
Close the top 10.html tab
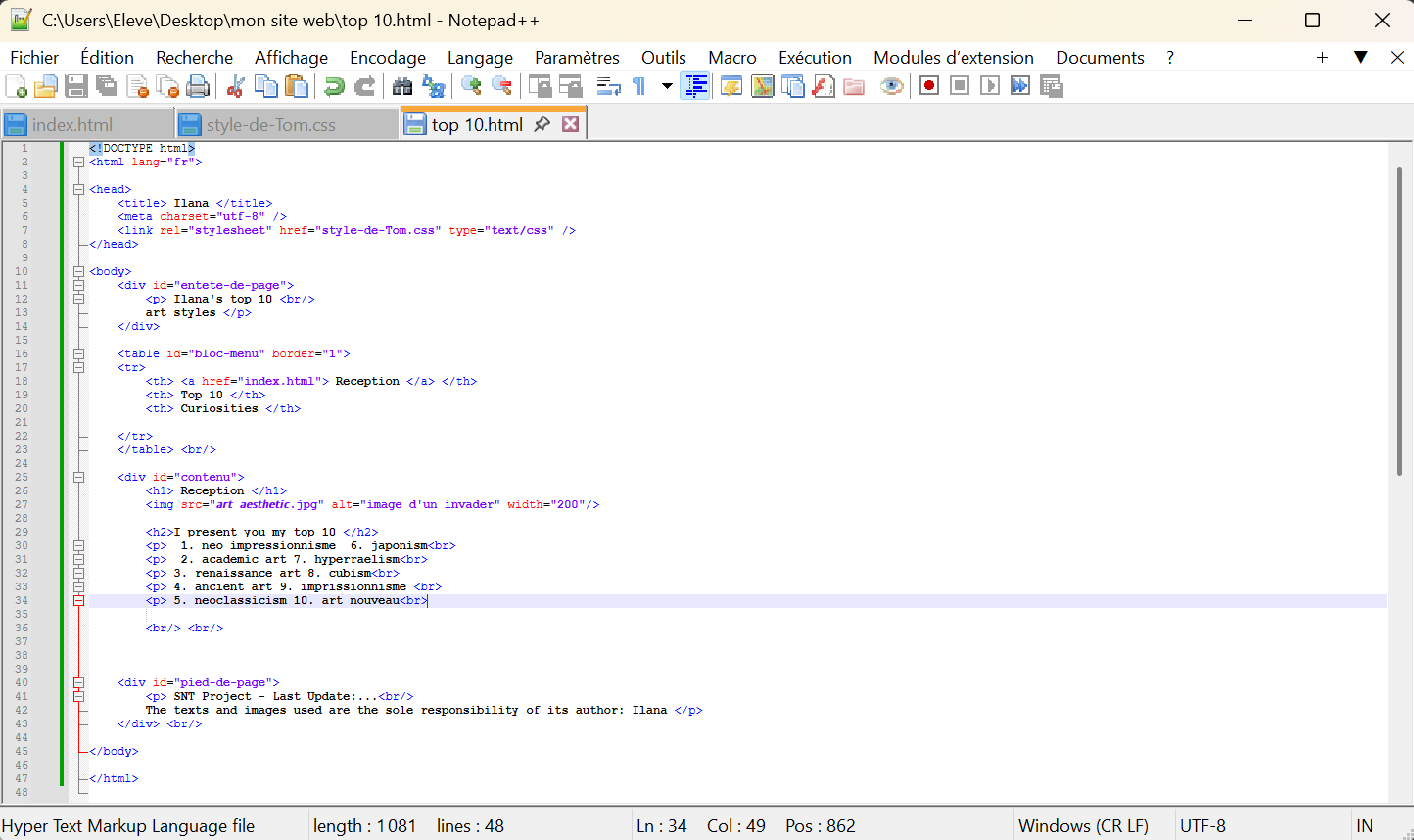point(570,124)
